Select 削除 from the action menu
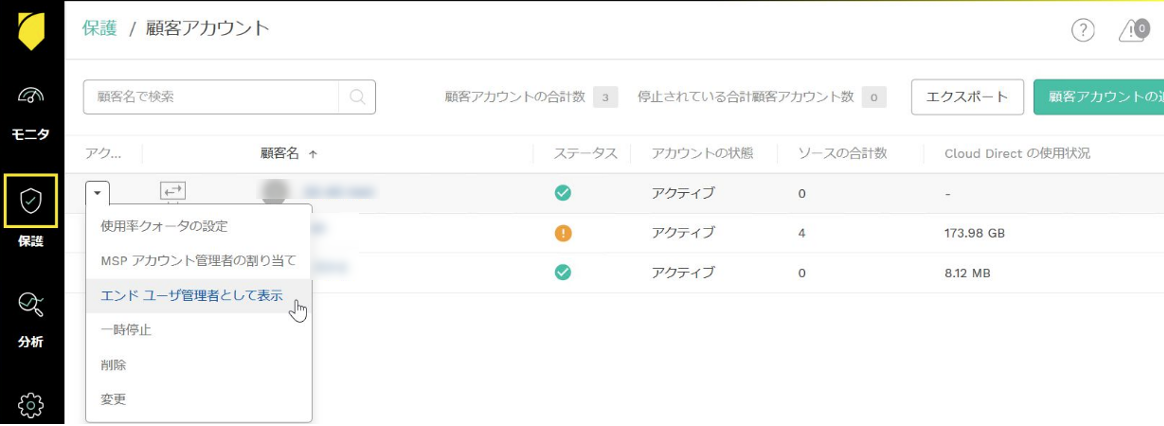1164x426 pixels. 114,365
